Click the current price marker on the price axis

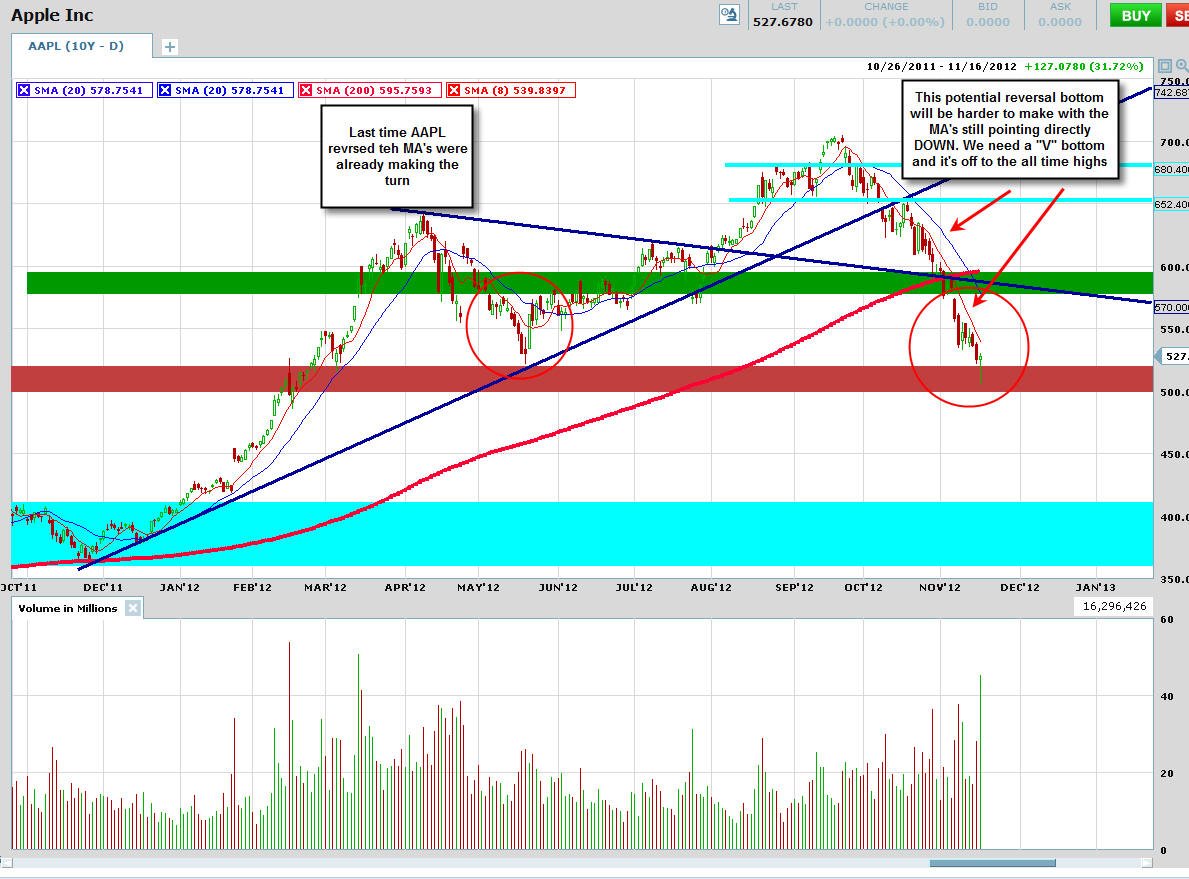tap(1172, 356)
